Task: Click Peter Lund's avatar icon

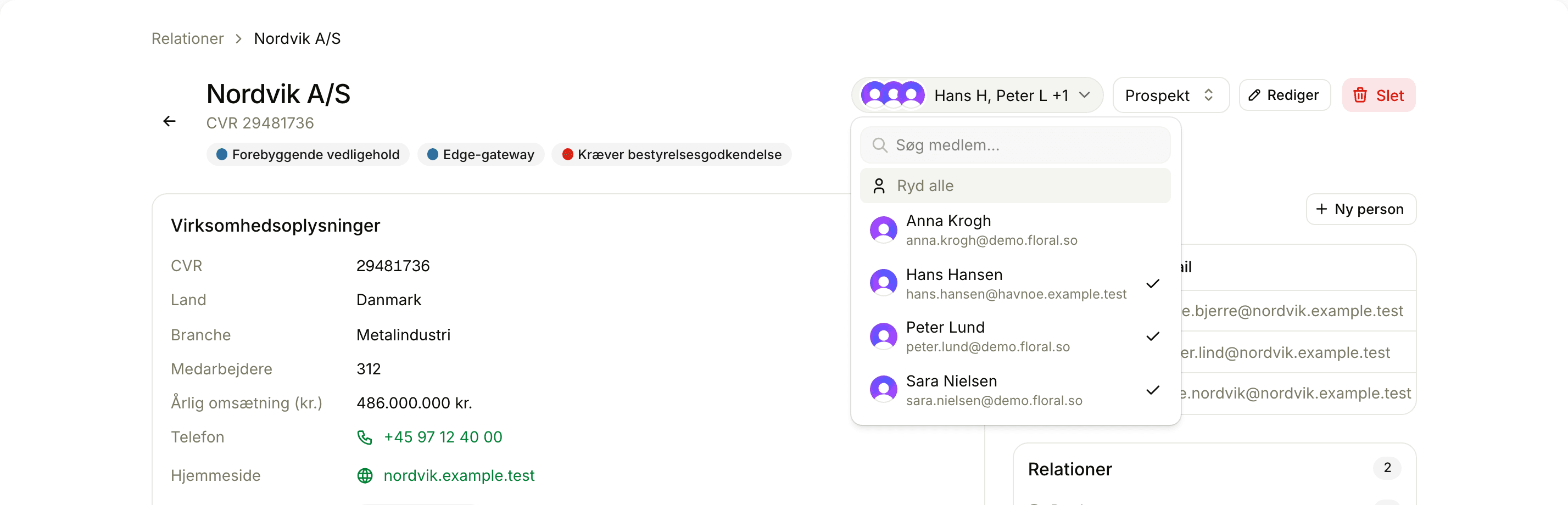Action: (883, 336)
